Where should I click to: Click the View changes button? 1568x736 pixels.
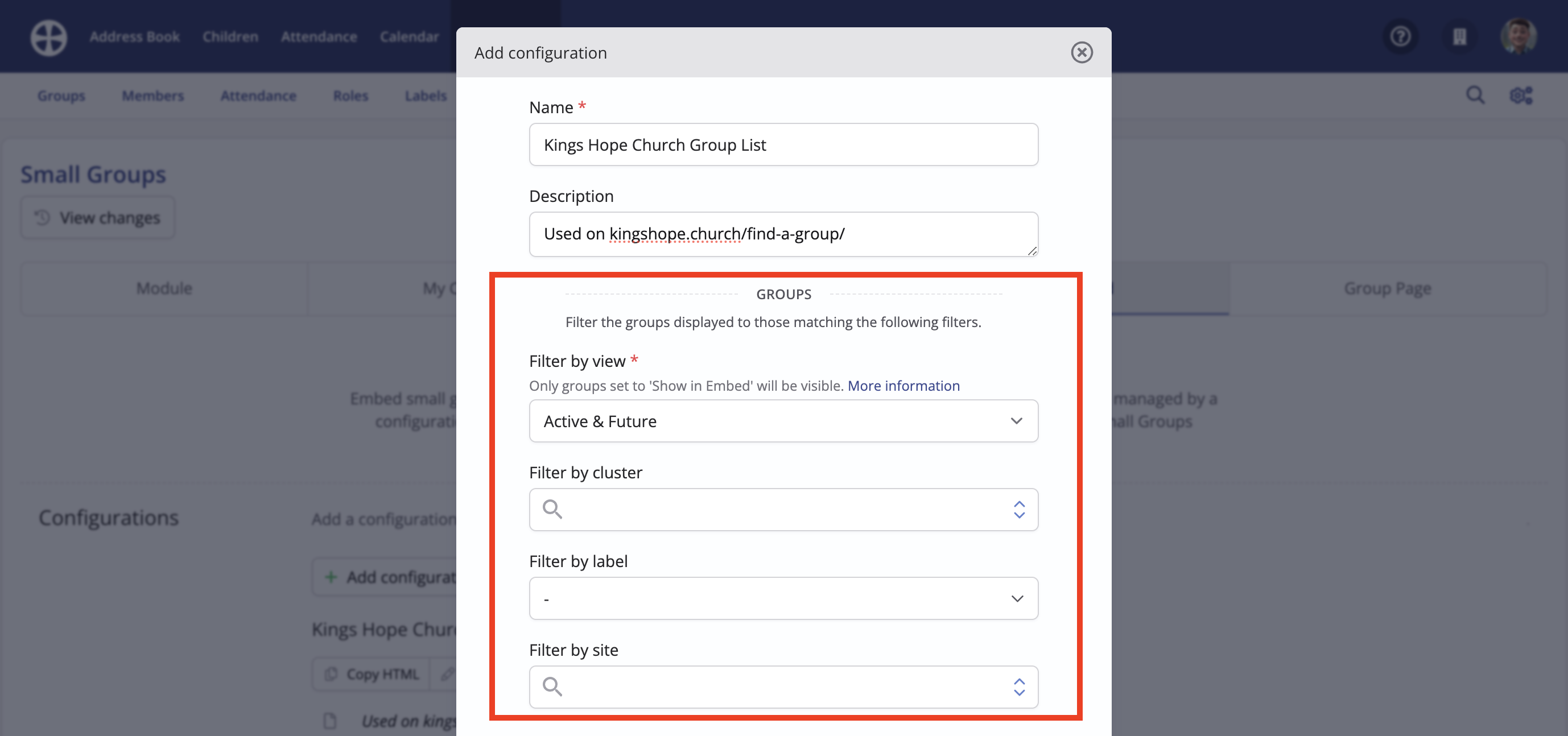pyautogui.click(x=97, y=217)
